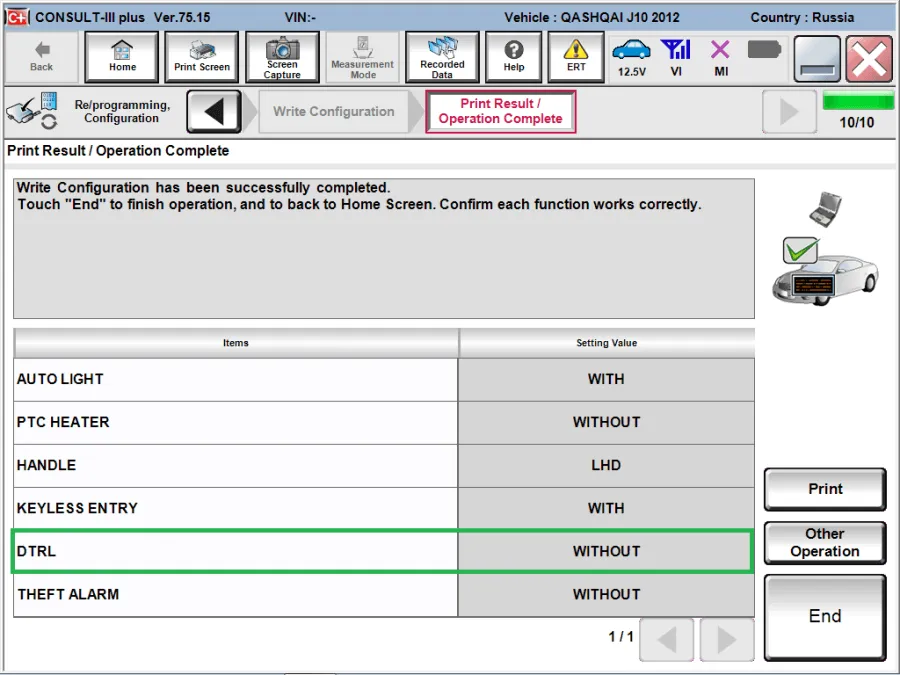Click the Print Screen printer icon
Image resolution: width=900 pixels, height=675 pixels.
click(x=201, y=57)
